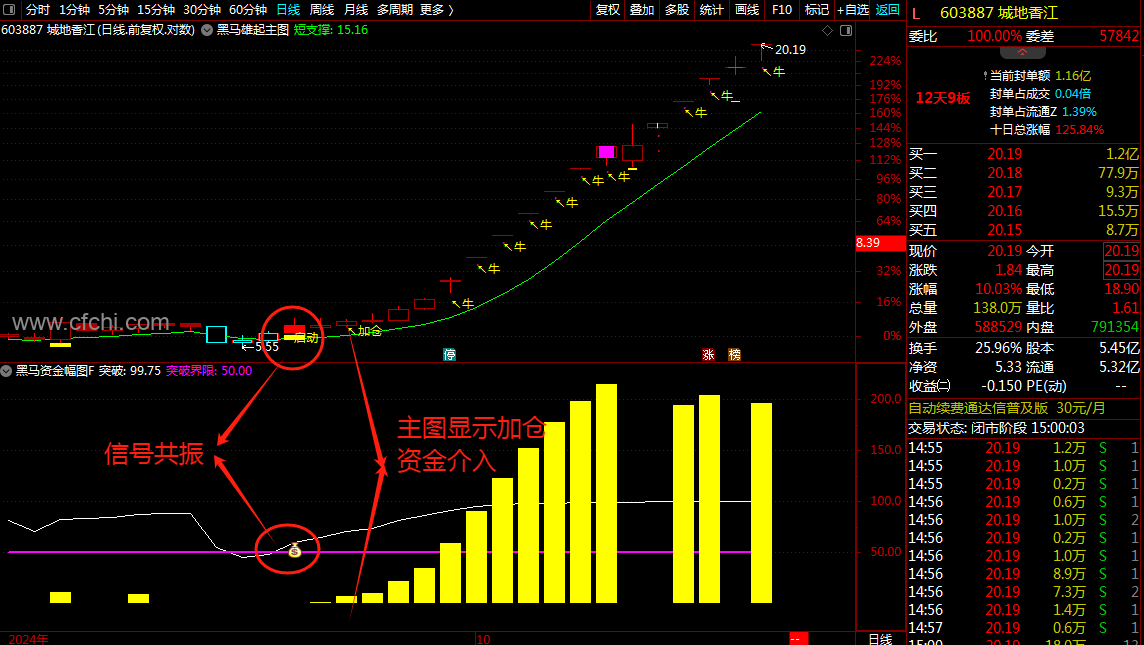Click the 启动 signal label on chart

(x=306, y=338)
